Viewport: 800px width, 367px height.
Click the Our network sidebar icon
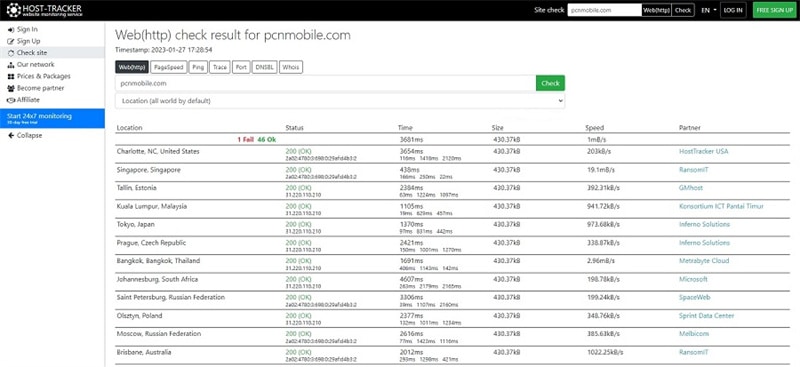pyautogui.click(x=11, y=65)
